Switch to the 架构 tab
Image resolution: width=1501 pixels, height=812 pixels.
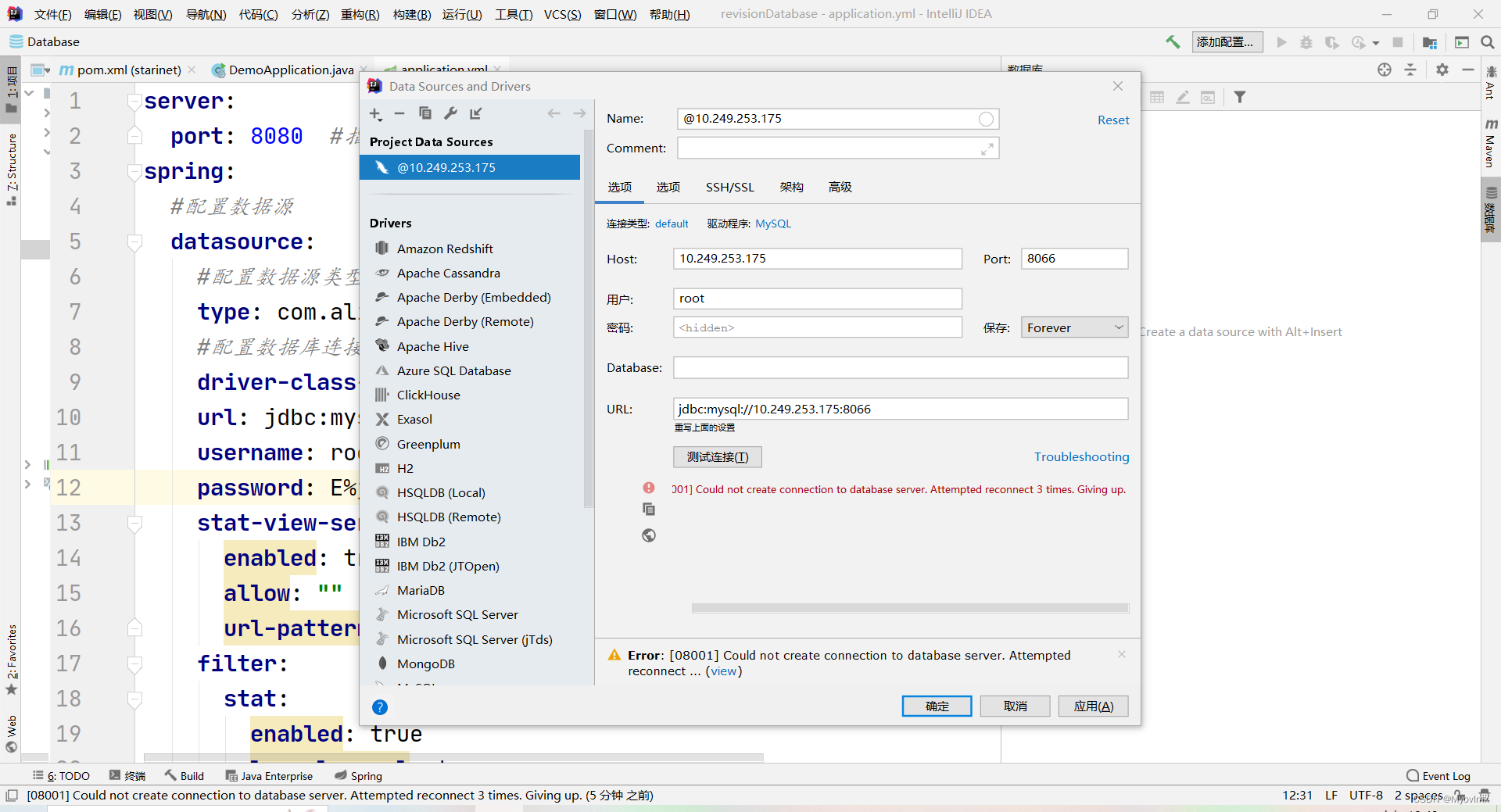point(791,188)
